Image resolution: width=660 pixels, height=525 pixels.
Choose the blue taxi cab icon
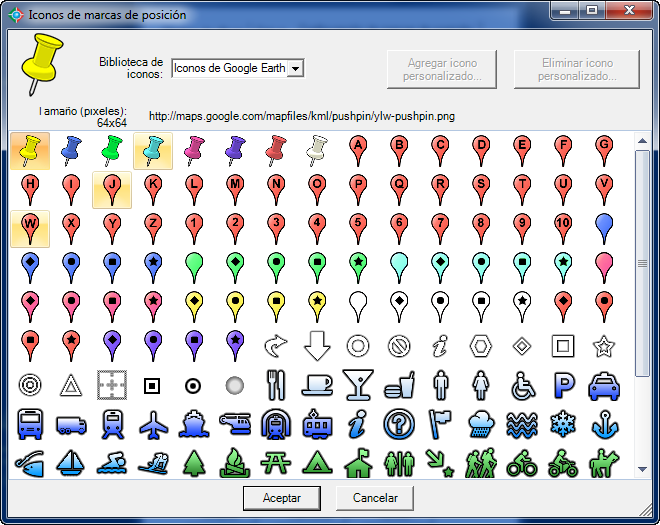pos(604,385)
